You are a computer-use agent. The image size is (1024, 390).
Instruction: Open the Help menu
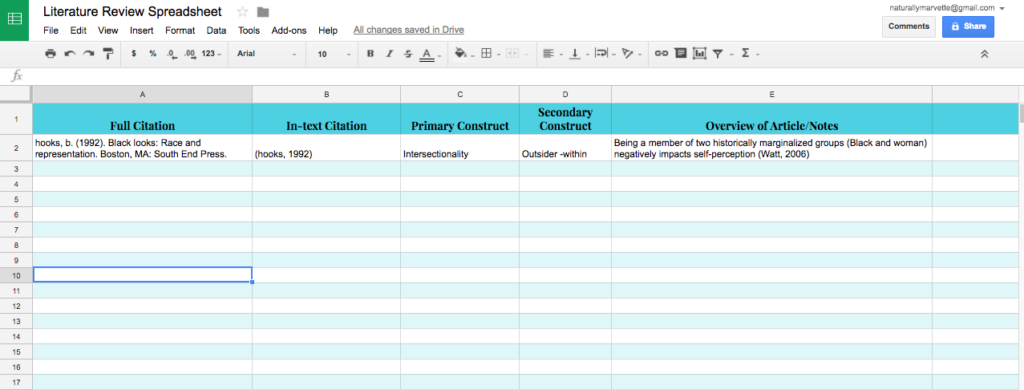328,30
